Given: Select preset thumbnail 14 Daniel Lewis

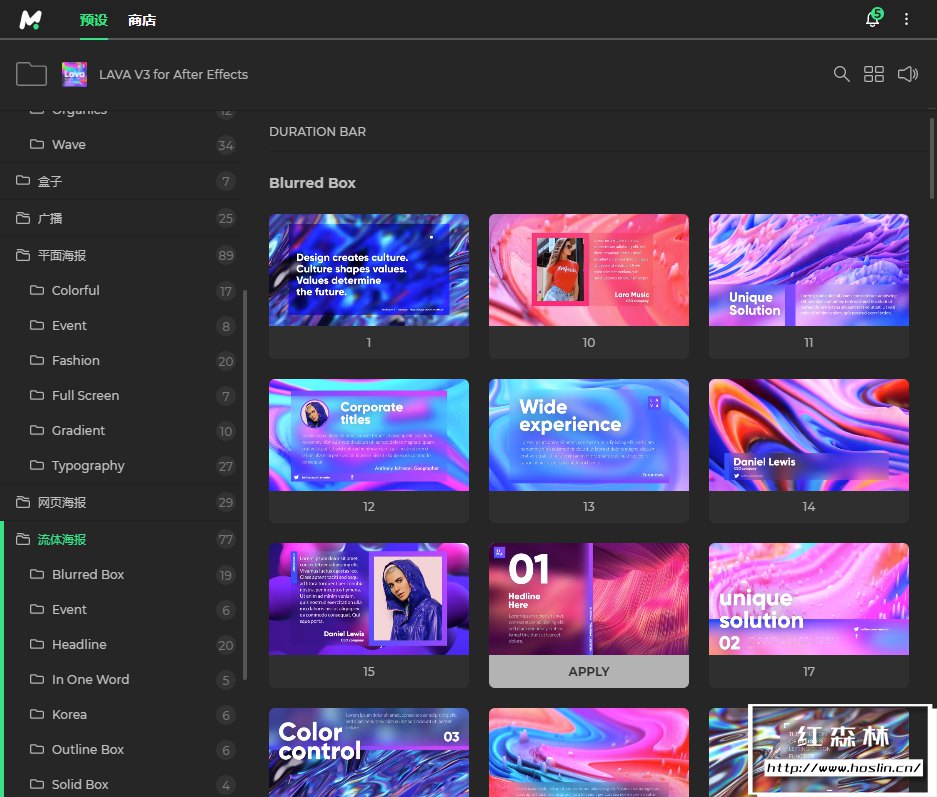Looking at the screenshot, I should [x=809, y=435].
